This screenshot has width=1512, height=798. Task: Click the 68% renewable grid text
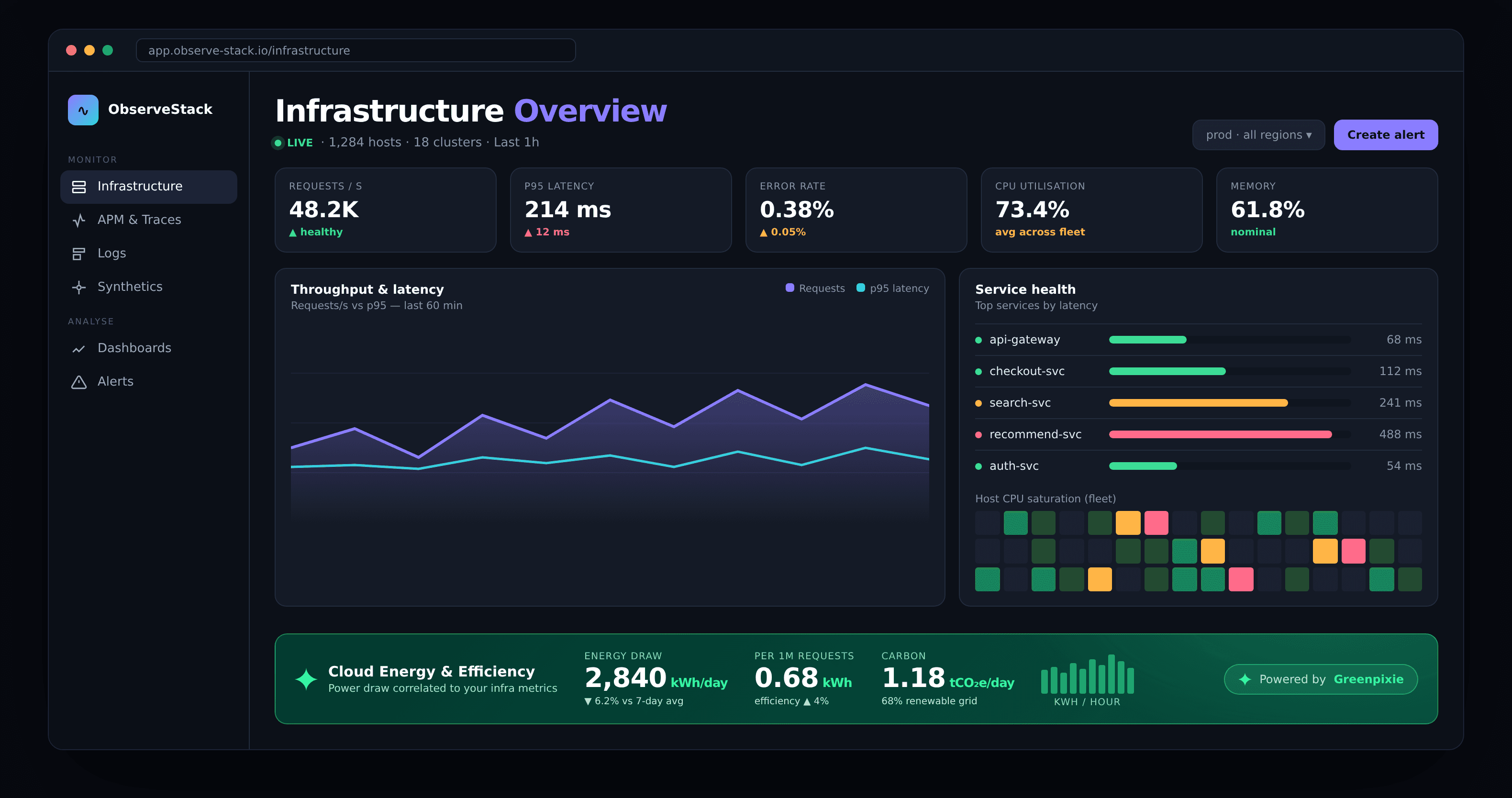929,701
